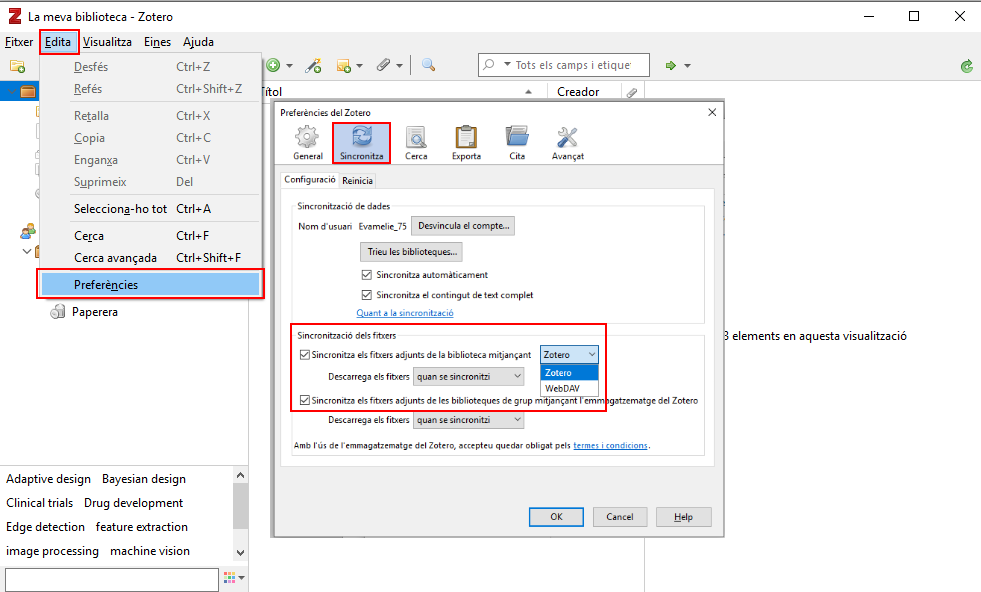This screenshot has height=592, width=981.
Task: Select Preferències menu entry
Action: coord(150,285)
